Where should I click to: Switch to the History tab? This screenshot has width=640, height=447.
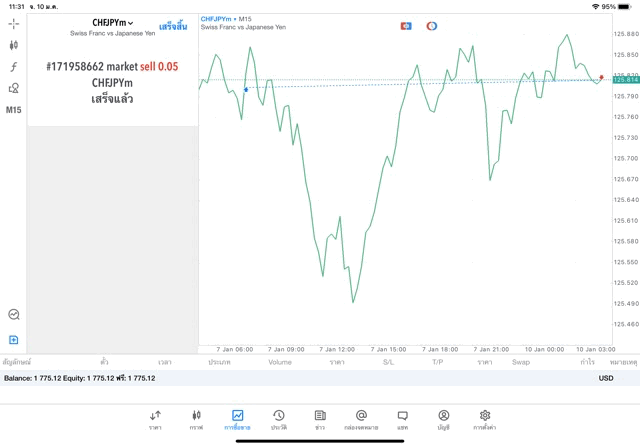[x=278, y=419]
